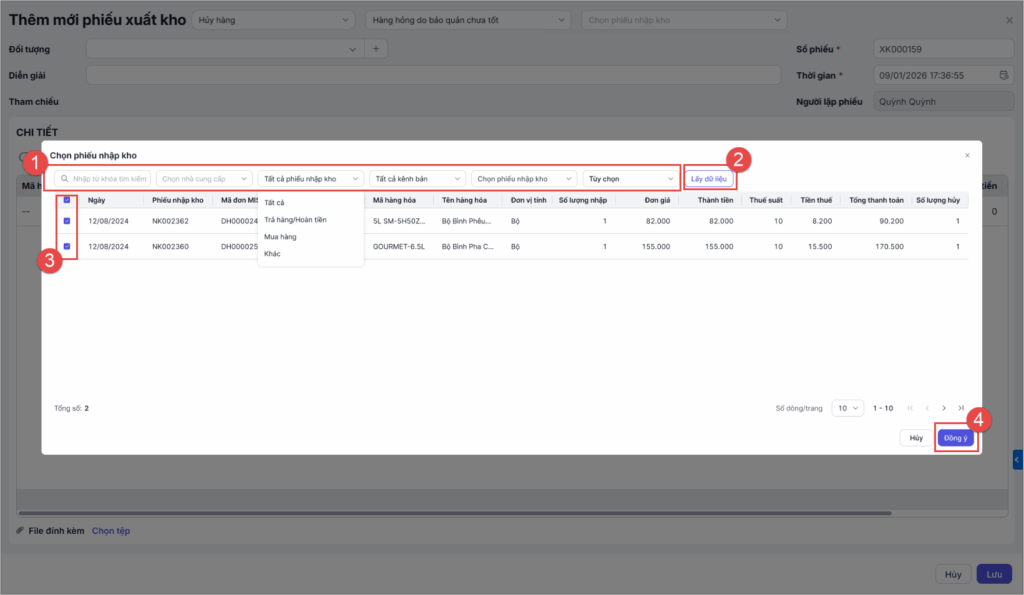
Task: Open the Tùy chọn dropdown
Action: coord(630,179)
